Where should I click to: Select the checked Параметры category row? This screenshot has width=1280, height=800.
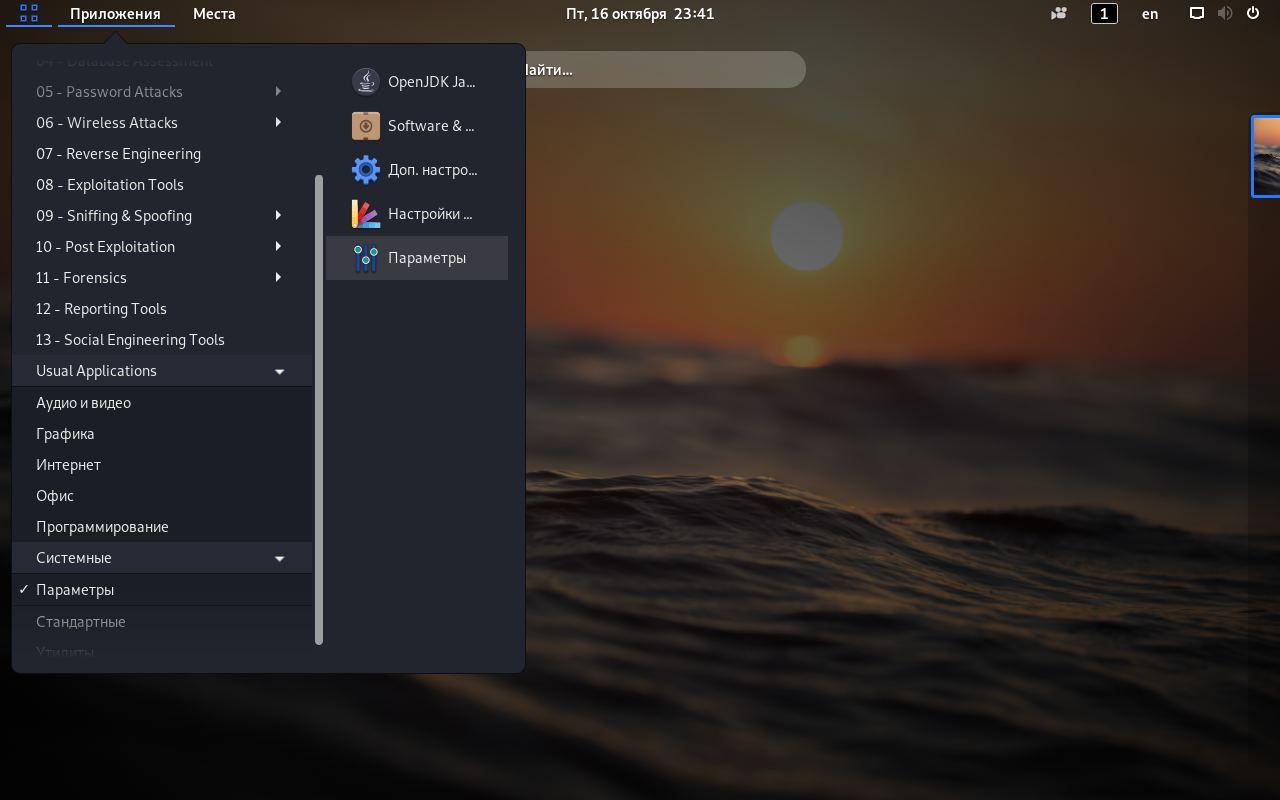point(162,590)
